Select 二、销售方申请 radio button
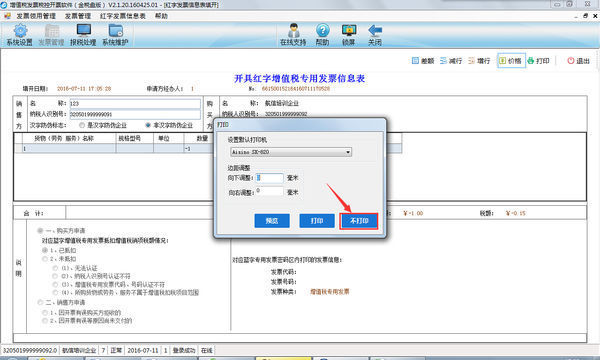This screenshot has width=600, height=360. pos(40,302)
